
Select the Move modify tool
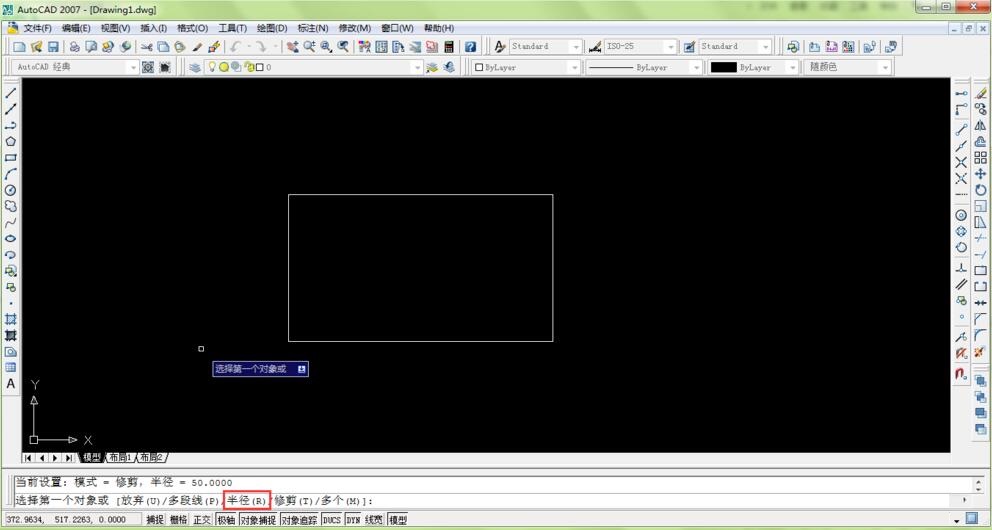point(980,173)
